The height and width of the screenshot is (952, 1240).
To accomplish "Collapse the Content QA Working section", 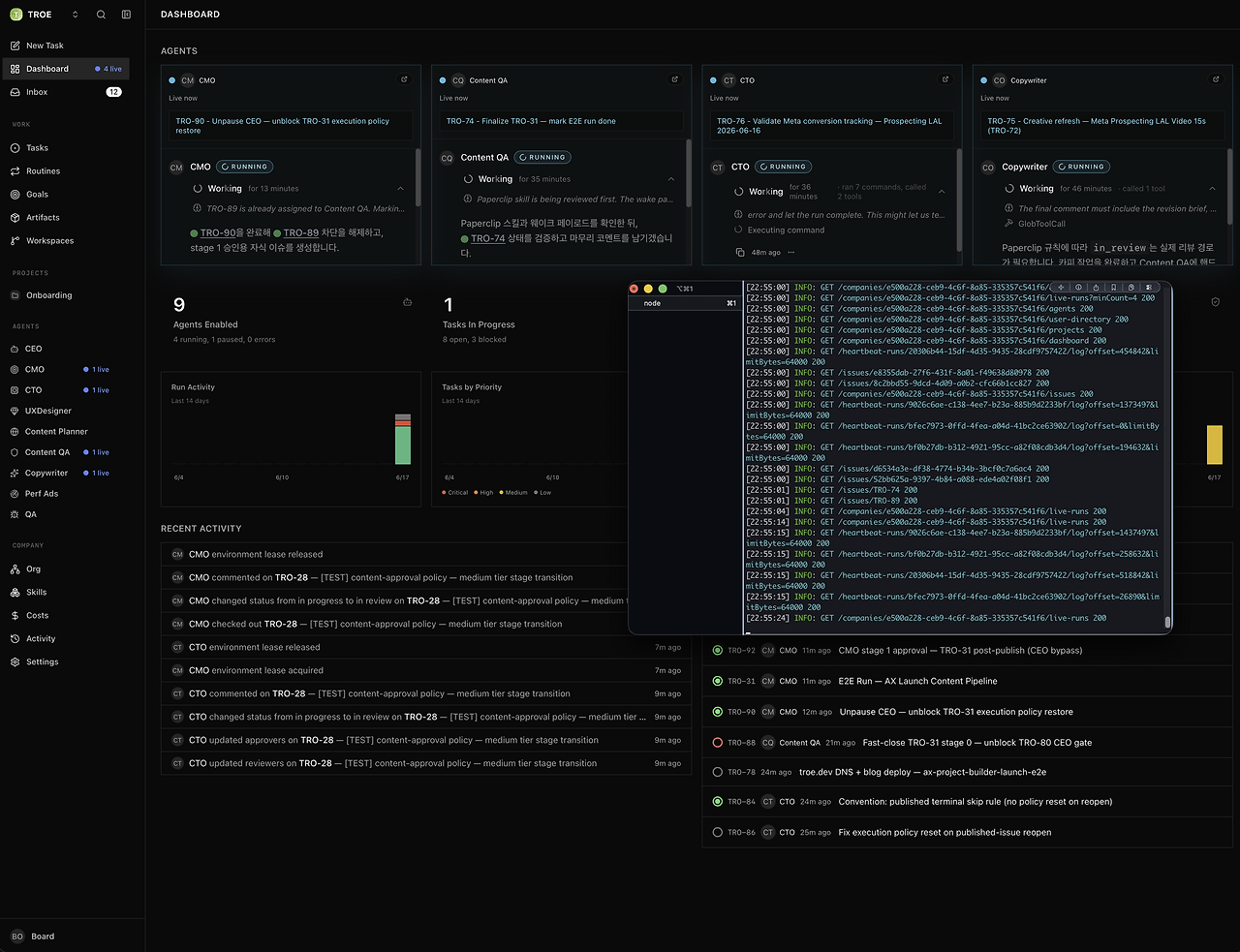I will pyautogui.click(x=670, y=179).
